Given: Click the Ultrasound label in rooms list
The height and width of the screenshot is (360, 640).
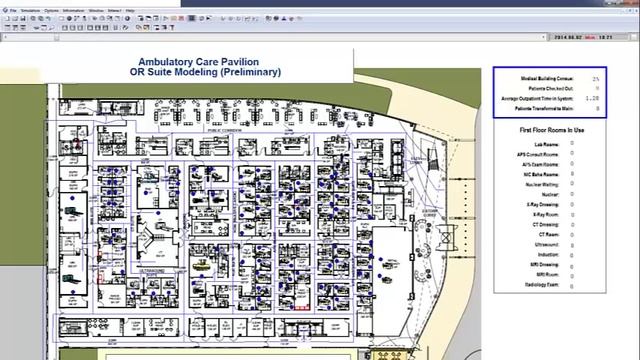Looking at the screenshot, I should [x=547, y=245].
